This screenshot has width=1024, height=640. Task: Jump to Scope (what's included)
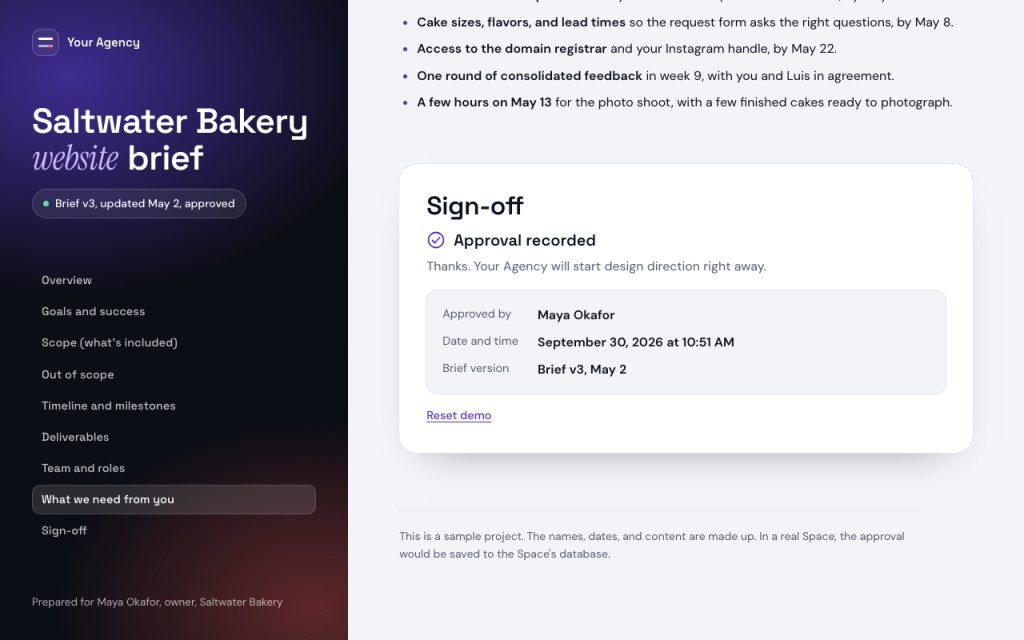[109, 343]
